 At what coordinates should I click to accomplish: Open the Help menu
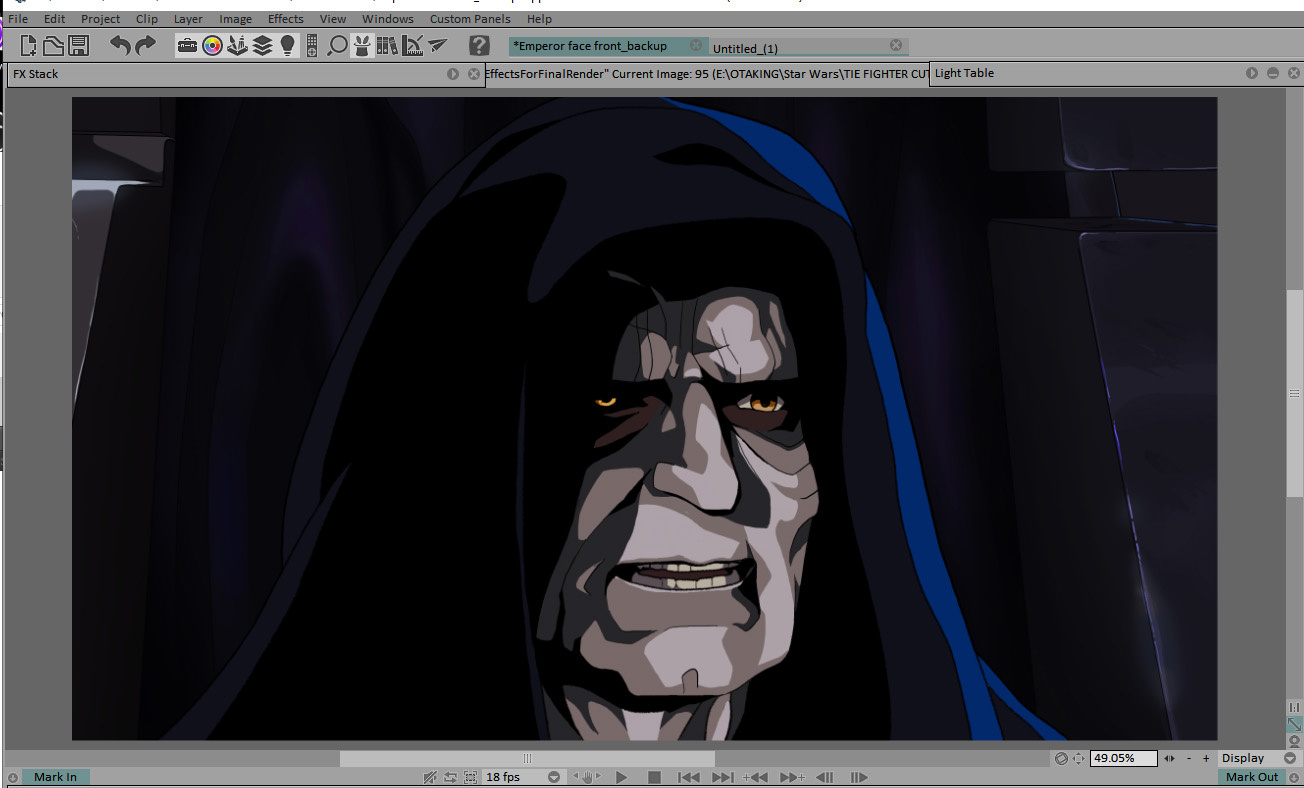[539, 19]
